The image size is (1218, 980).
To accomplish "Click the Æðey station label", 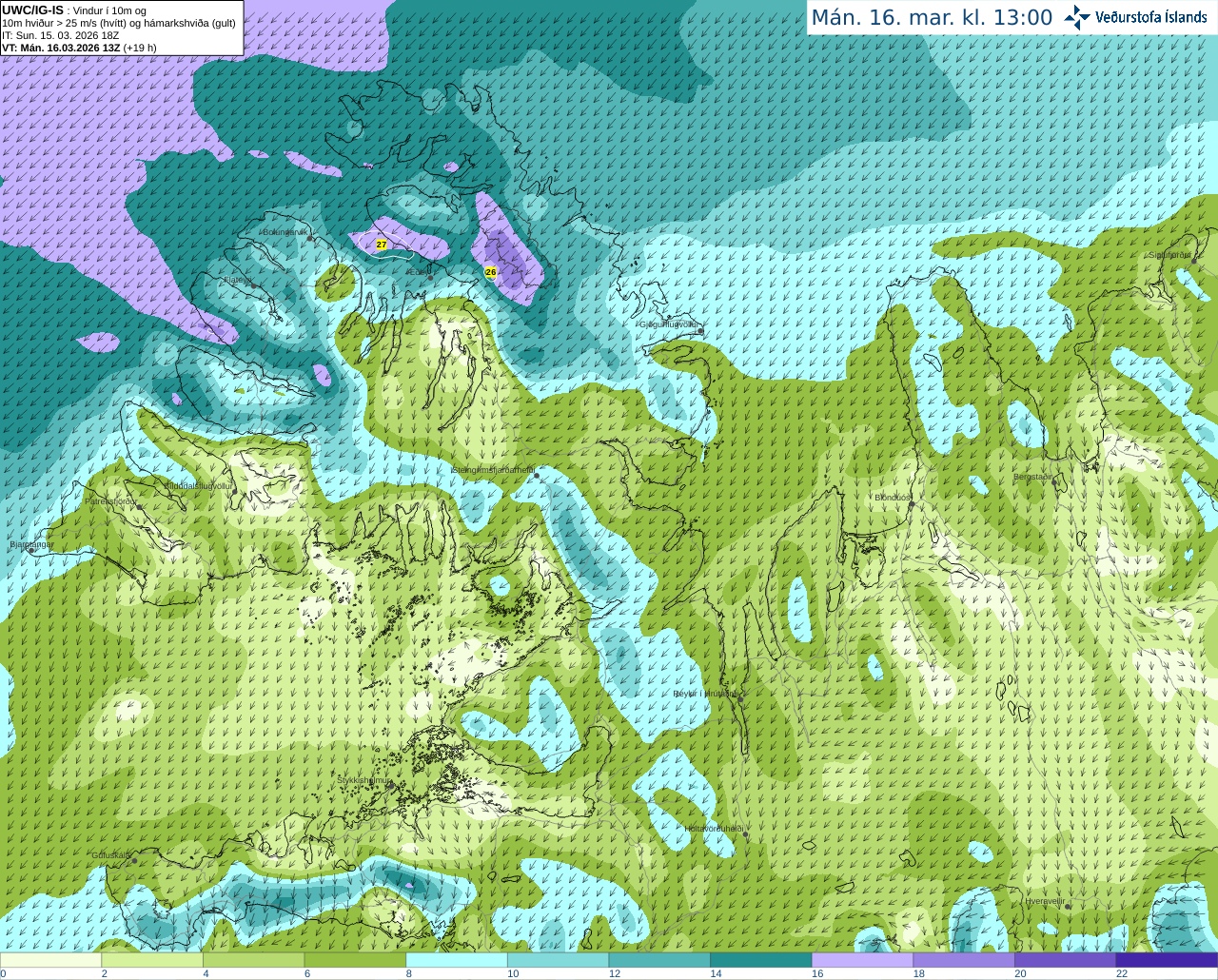I will coord(417,272).
